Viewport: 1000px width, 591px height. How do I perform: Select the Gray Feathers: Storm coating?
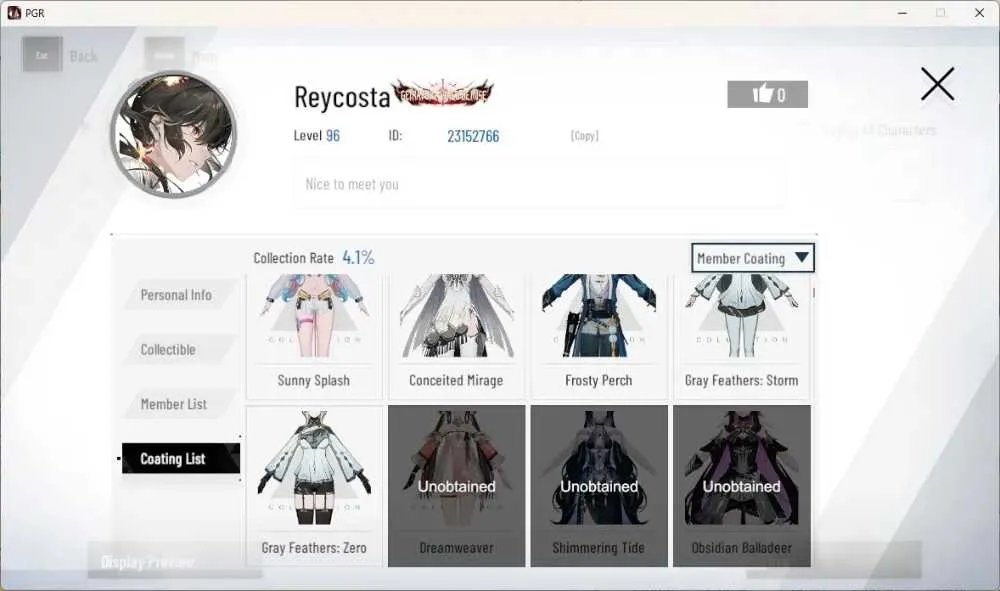tap(742, 336)
